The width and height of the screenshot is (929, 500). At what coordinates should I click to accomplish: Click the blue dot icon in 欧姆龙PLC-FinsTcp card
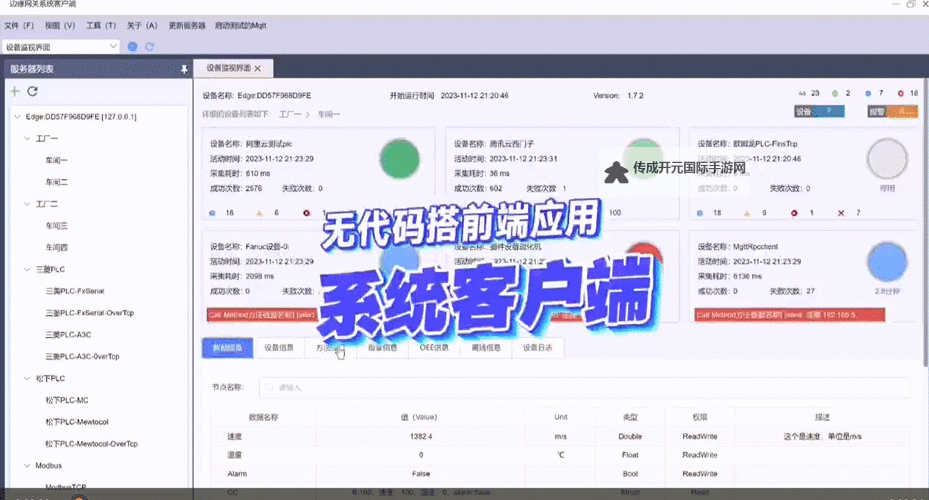point(700,213)
